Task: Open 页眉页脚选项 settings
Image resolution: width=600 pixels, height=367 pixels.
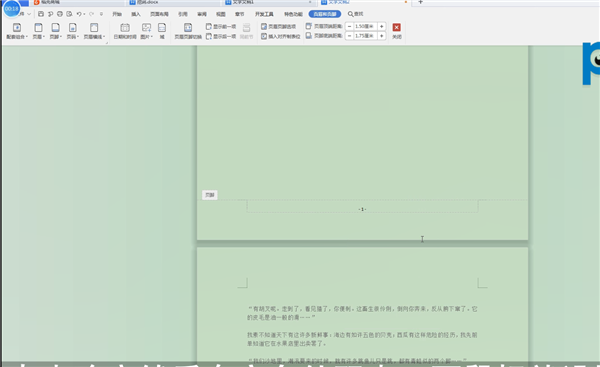Action: point(279,26)
